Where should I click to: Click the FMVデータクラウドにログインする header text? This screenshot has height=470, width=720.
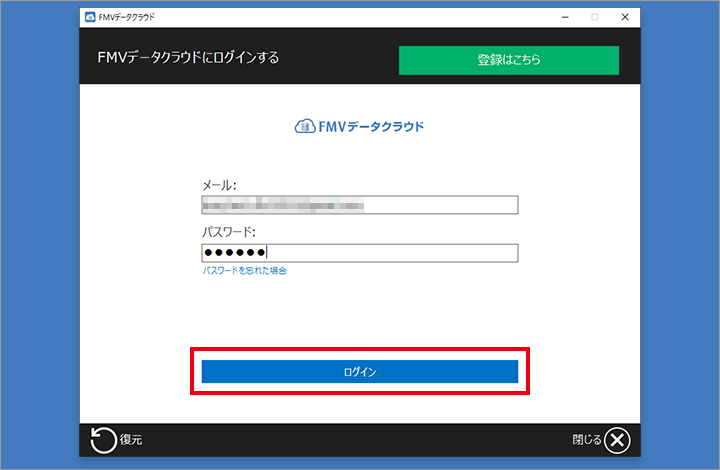click(181, 58)
